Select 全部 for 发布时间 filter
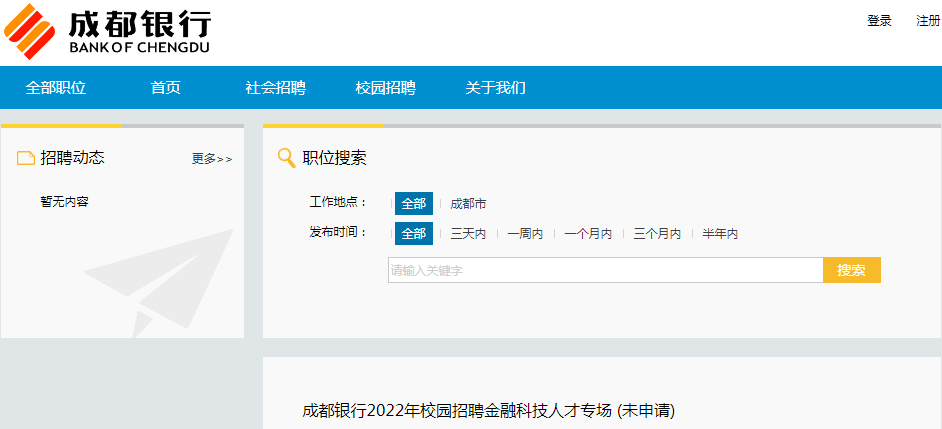 [413, 233]
